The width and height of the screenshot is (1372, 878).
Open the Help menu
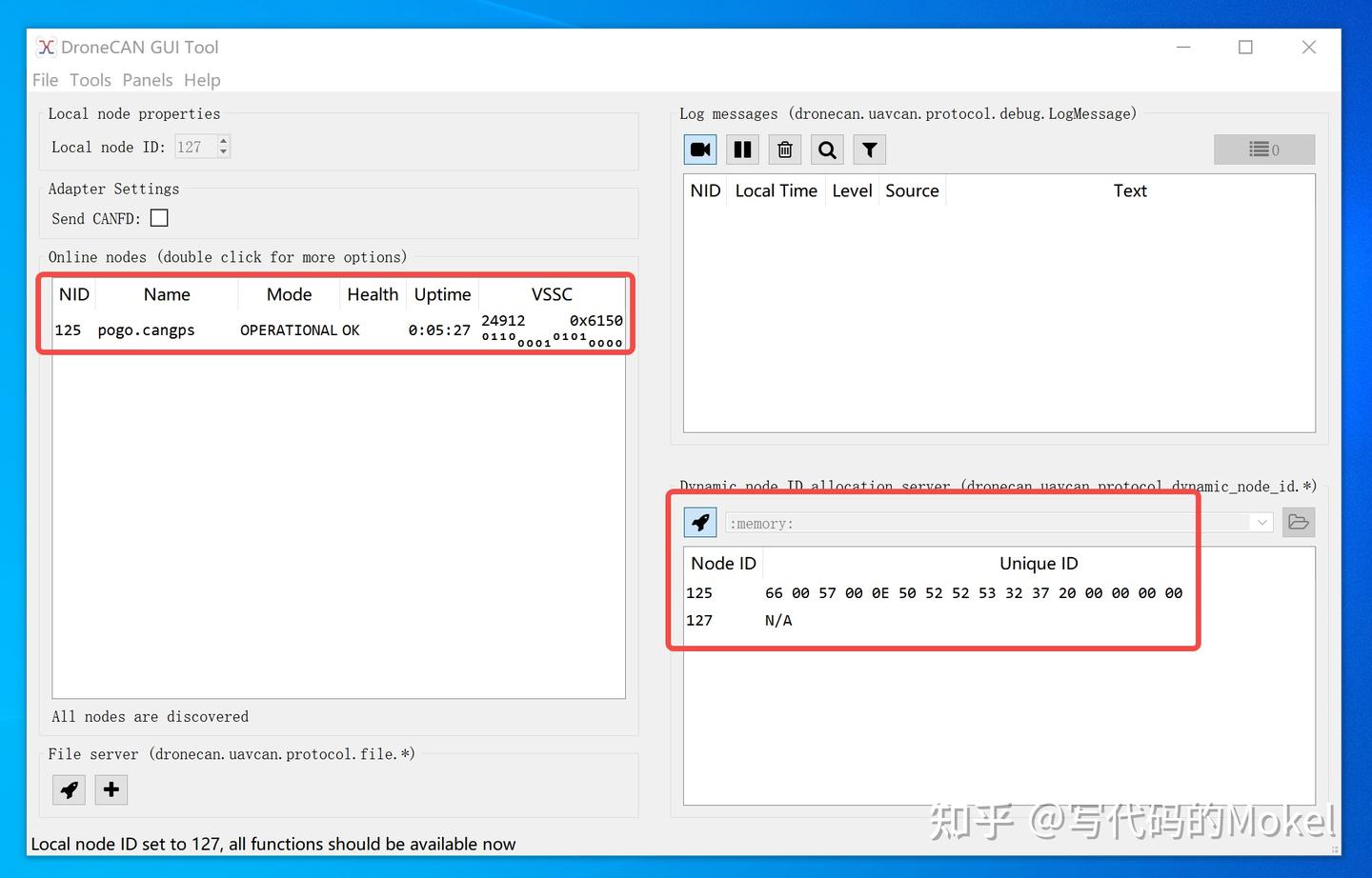click(201, 80)
